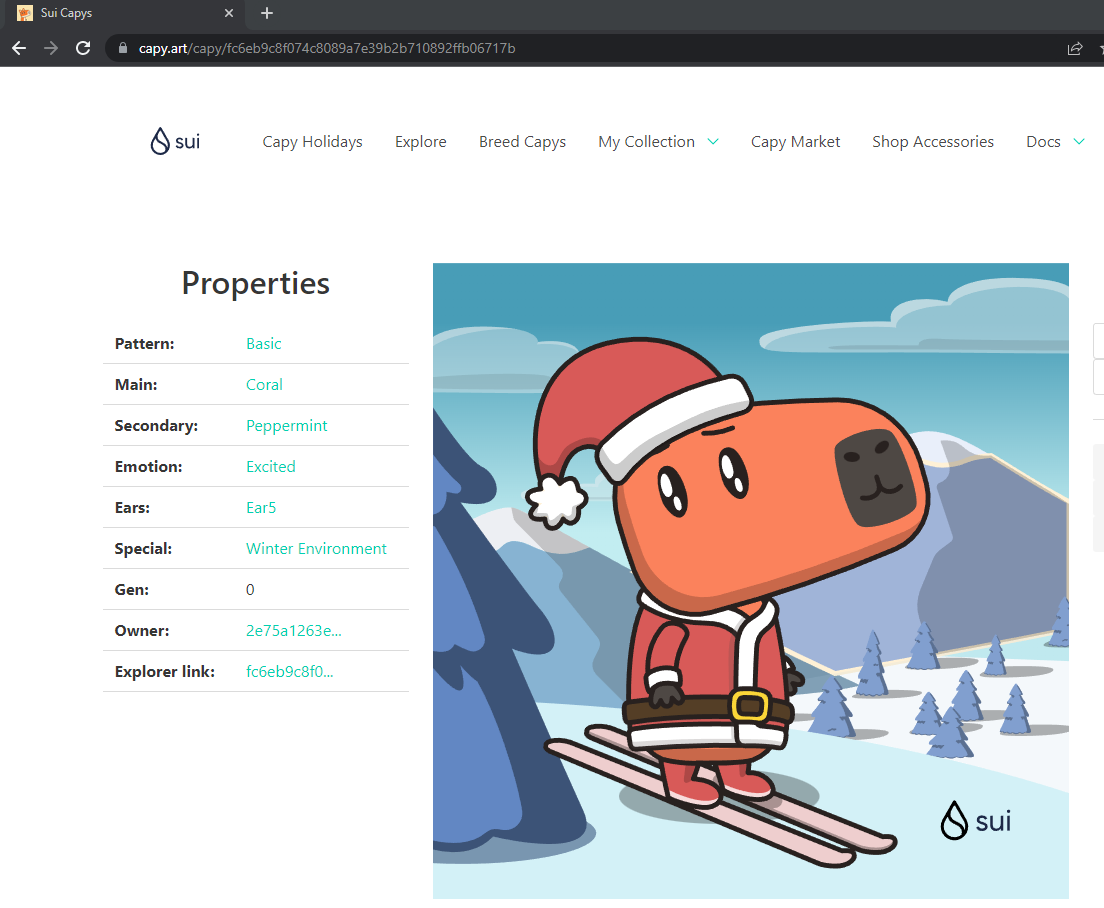Expand the Docs dropdown chevron

pos(1078,141)
